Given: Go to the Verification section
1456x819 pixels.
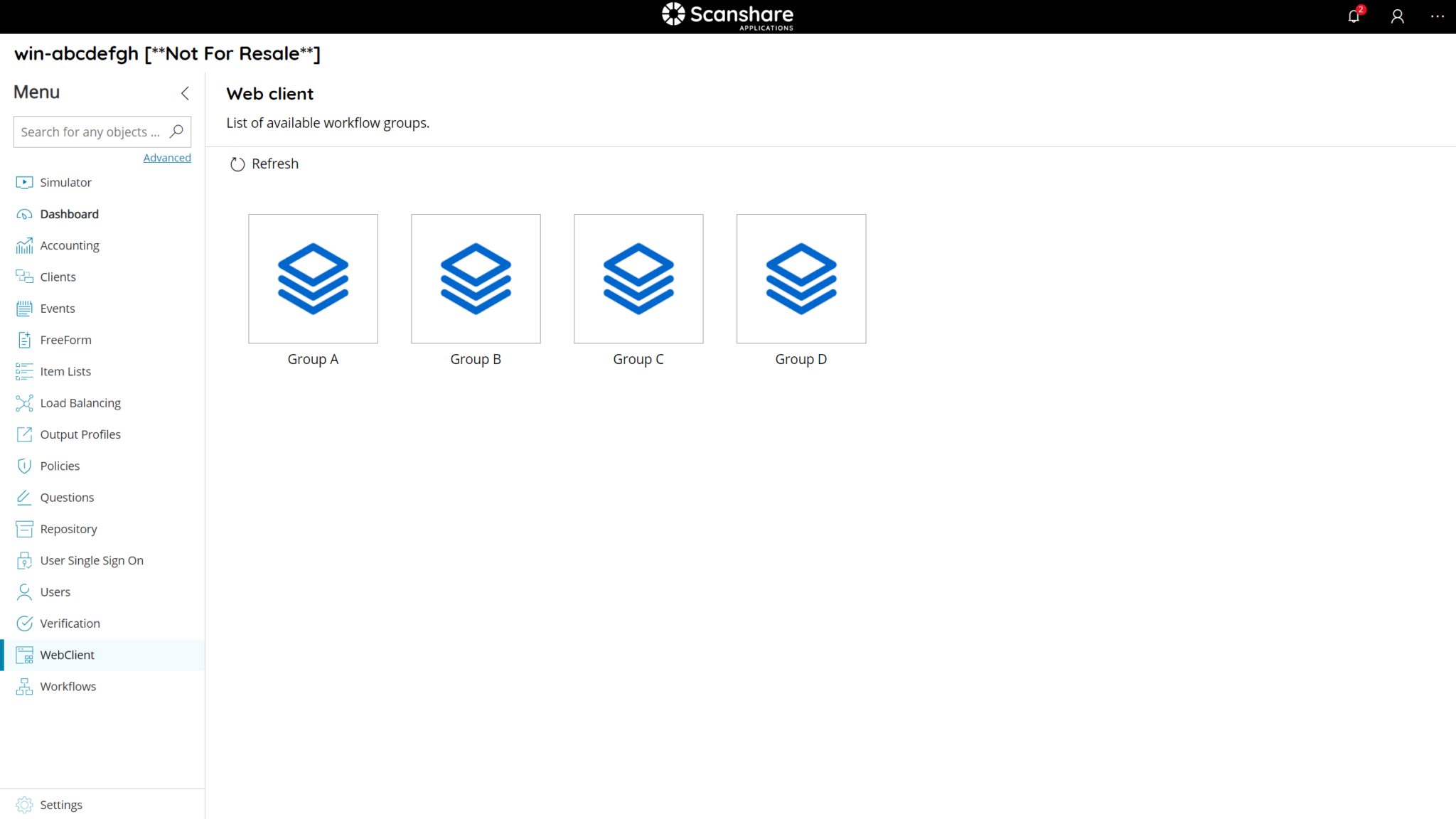Looking at the screenshot, I should coord(69,623).
